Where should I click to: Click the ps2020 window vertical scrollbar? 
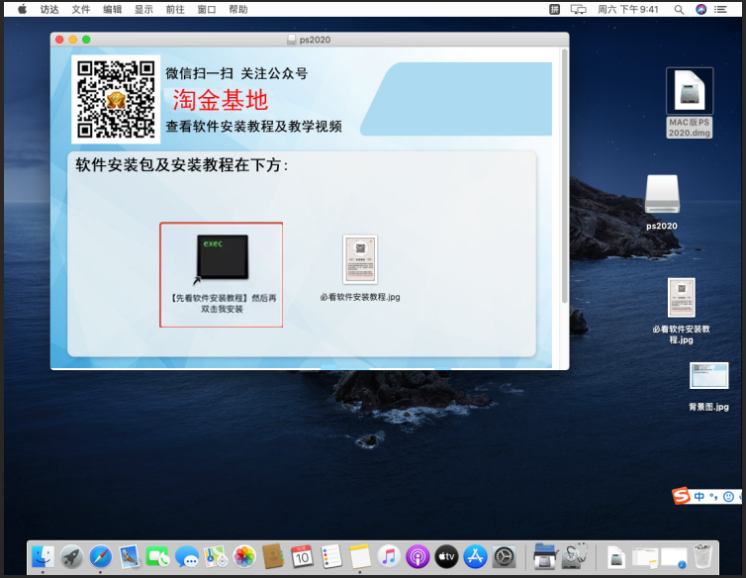click(564, 176)
